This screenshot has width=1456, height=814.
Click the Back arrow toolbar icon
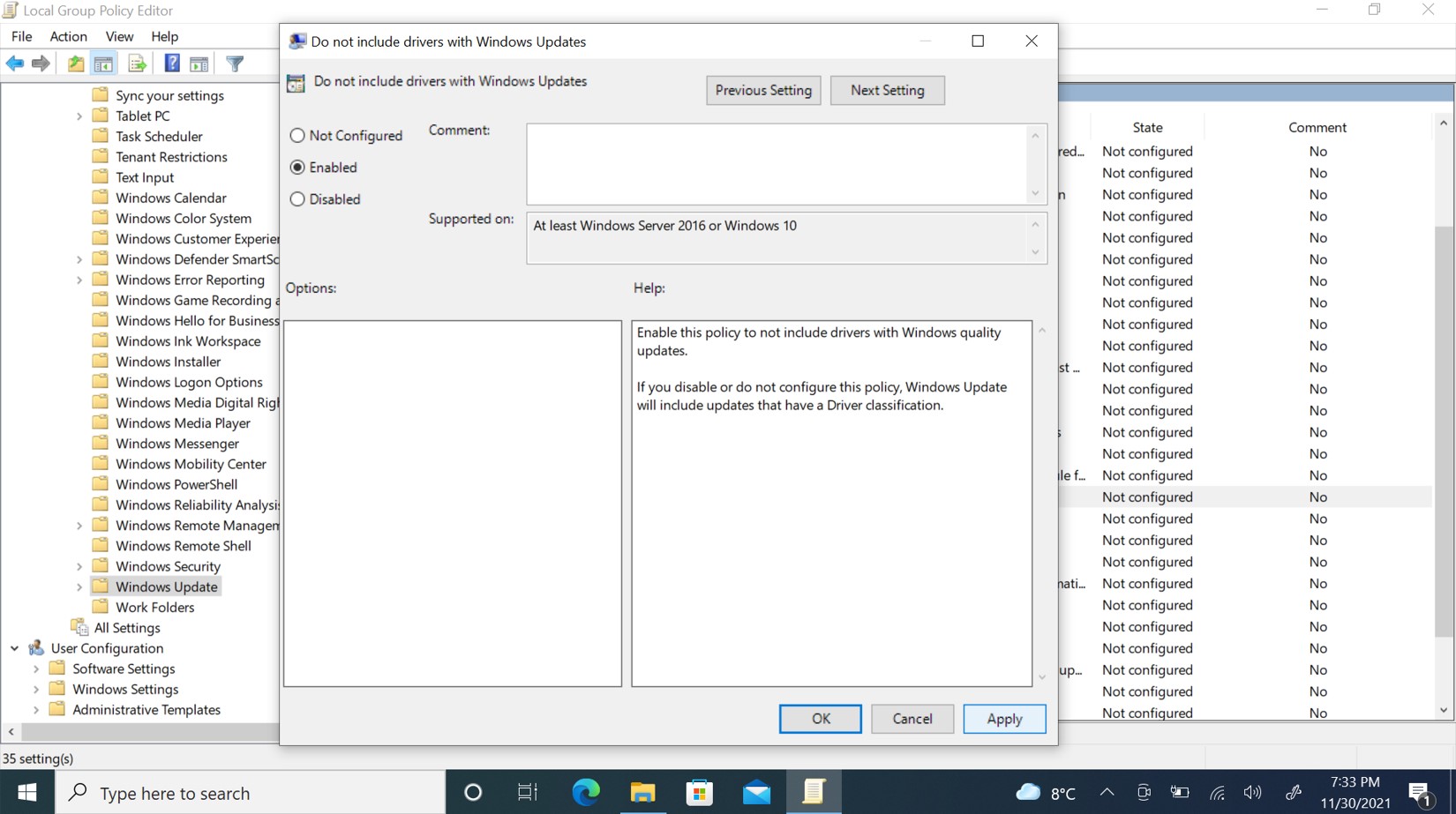pyautogui.click(x=15, y=63)
